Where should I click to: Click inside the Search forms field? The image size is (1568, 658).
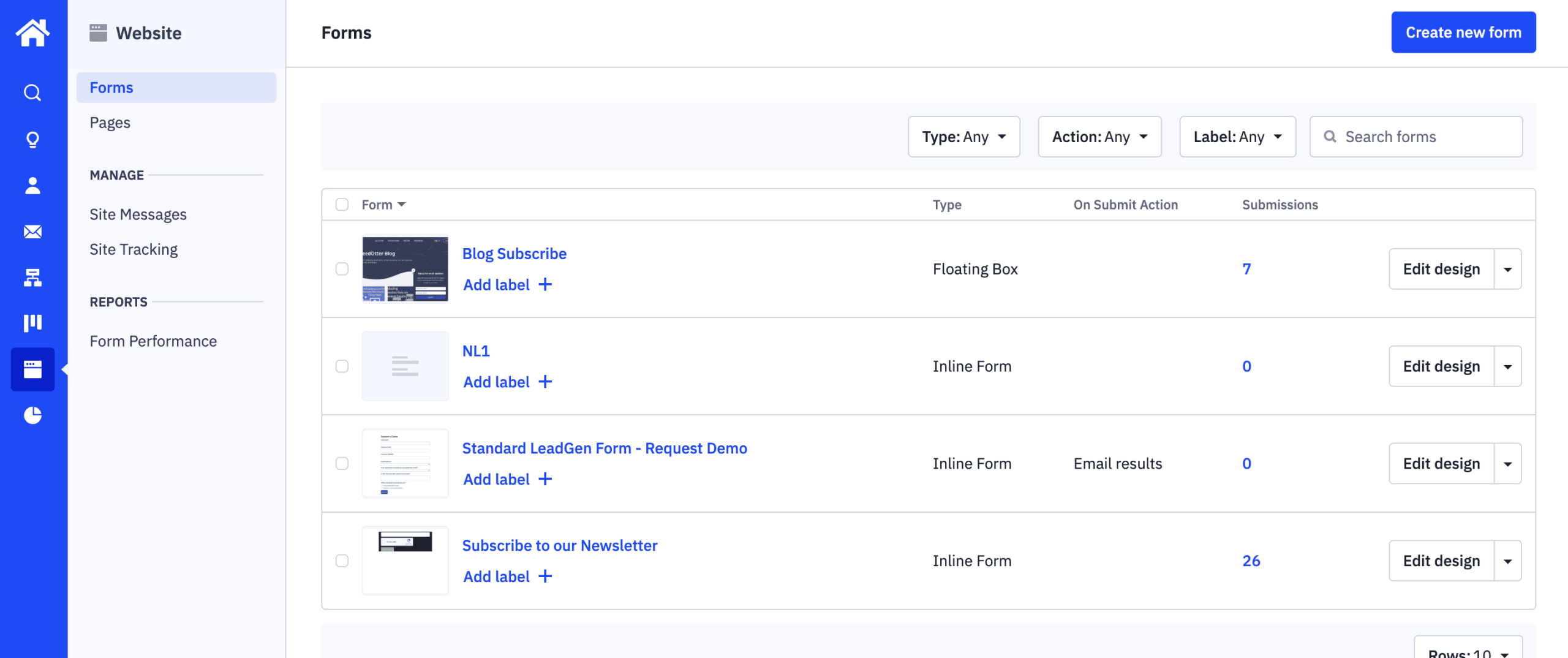(1415, 136)
